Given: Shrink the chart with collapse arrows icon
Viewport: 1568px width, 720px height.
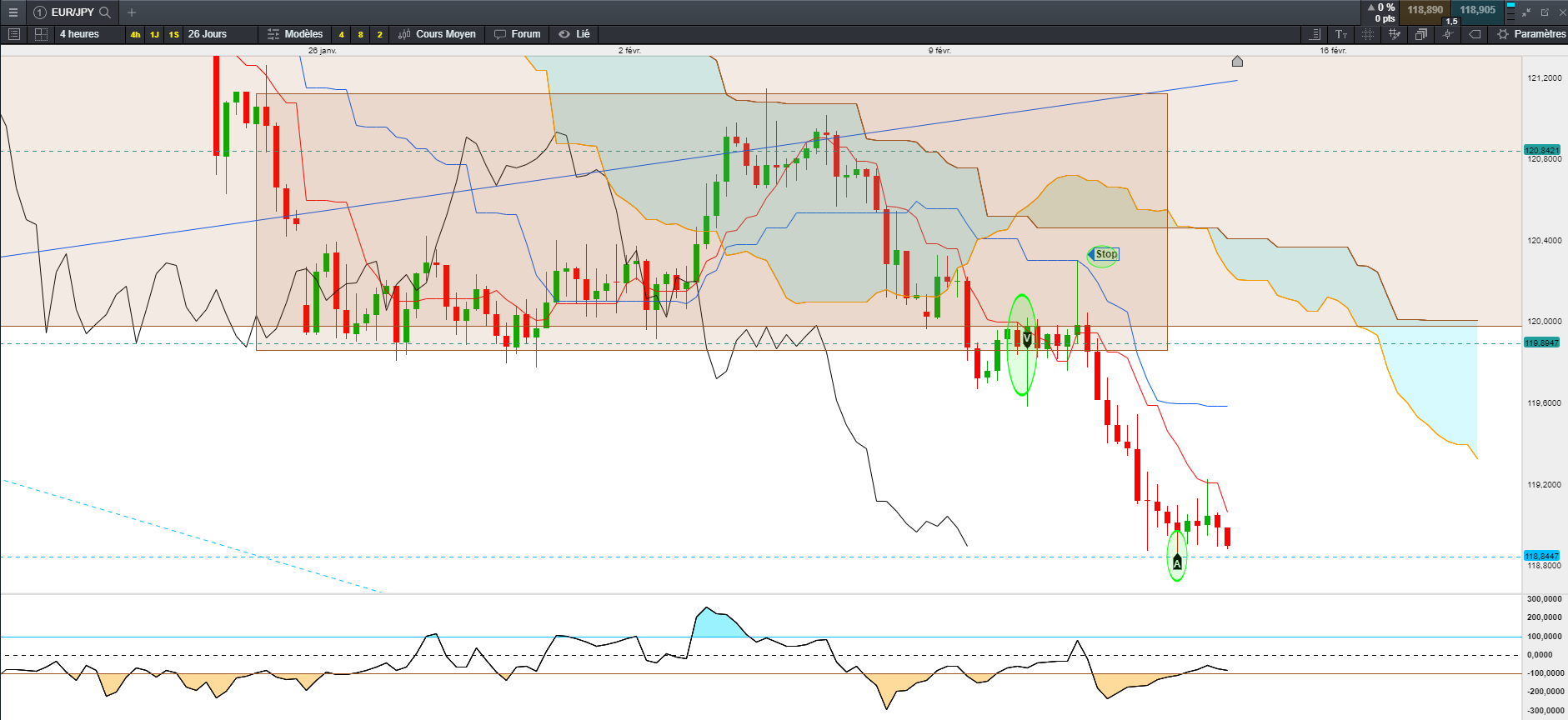Looking at the screenshot, I should (1526, 12).
